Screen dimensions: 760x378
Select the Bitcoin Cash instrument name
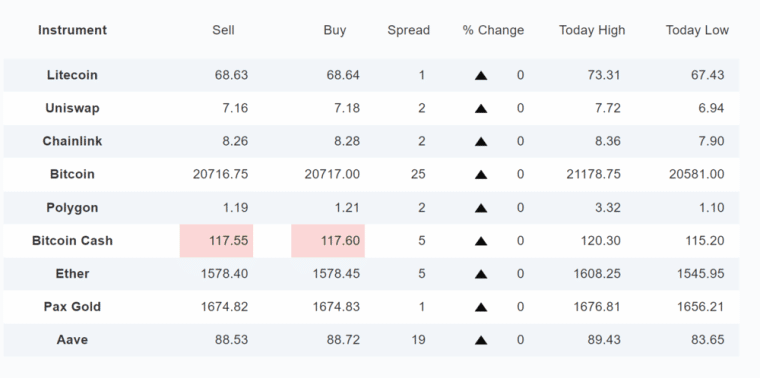[x=72, y=240]
